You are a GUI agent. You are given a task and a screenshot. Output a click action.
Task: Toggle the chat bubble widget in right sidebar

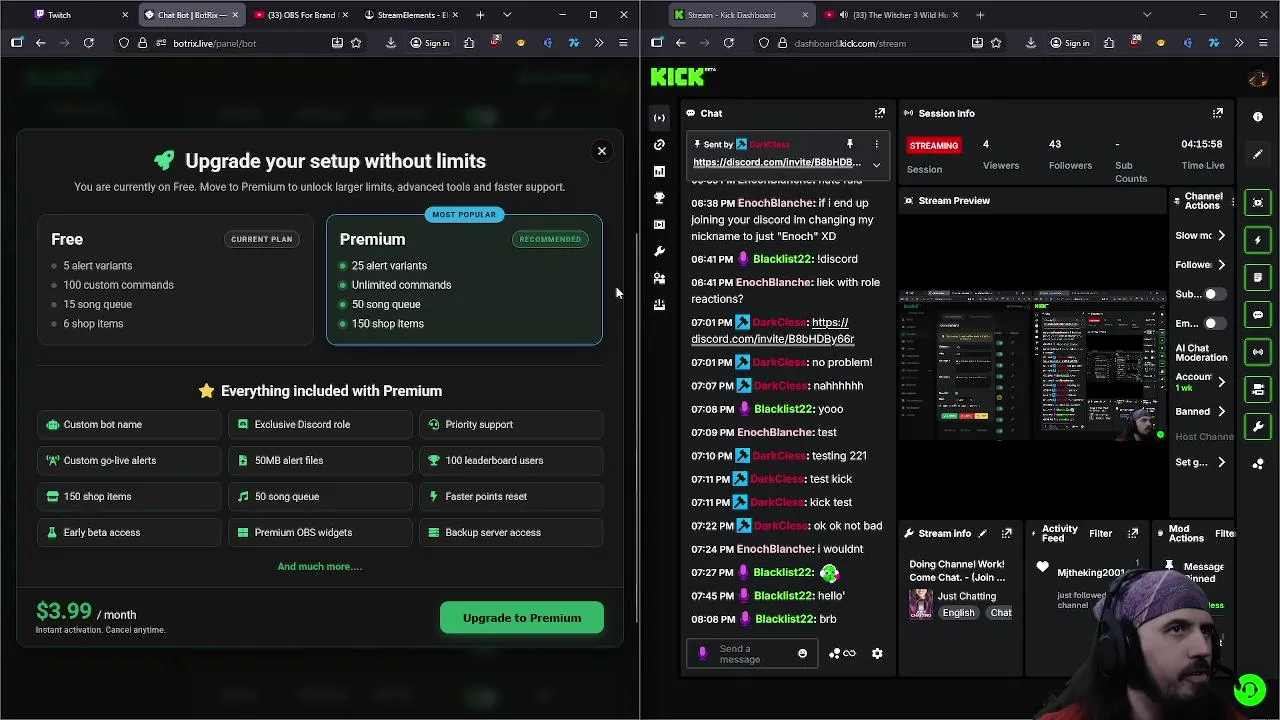click(1258, 315)
